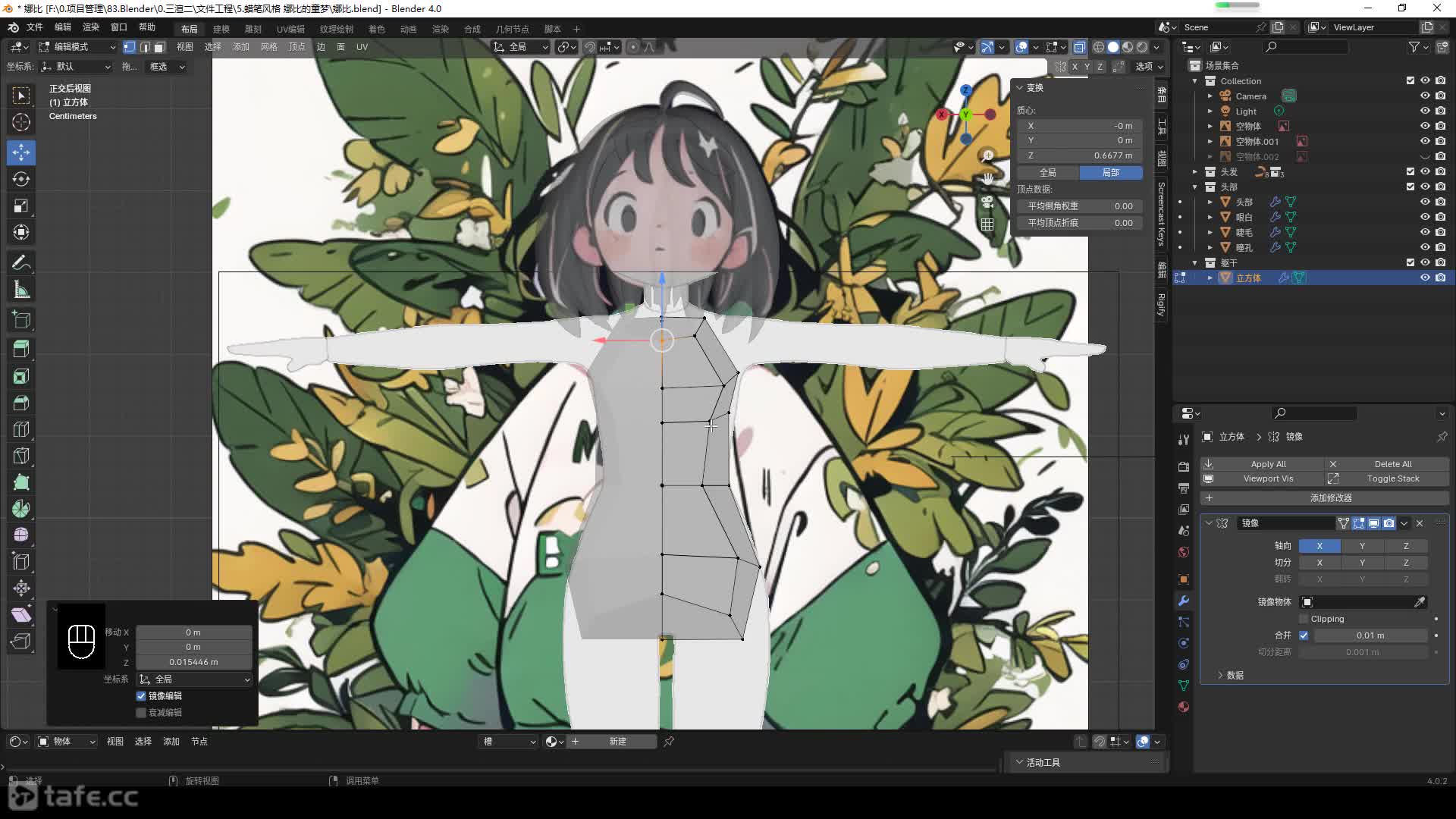Image resolution: width=1456 pixels, height=819 pixels.
Task: Switch to the 几何节点 workspace tab
Action: point(513,29)
